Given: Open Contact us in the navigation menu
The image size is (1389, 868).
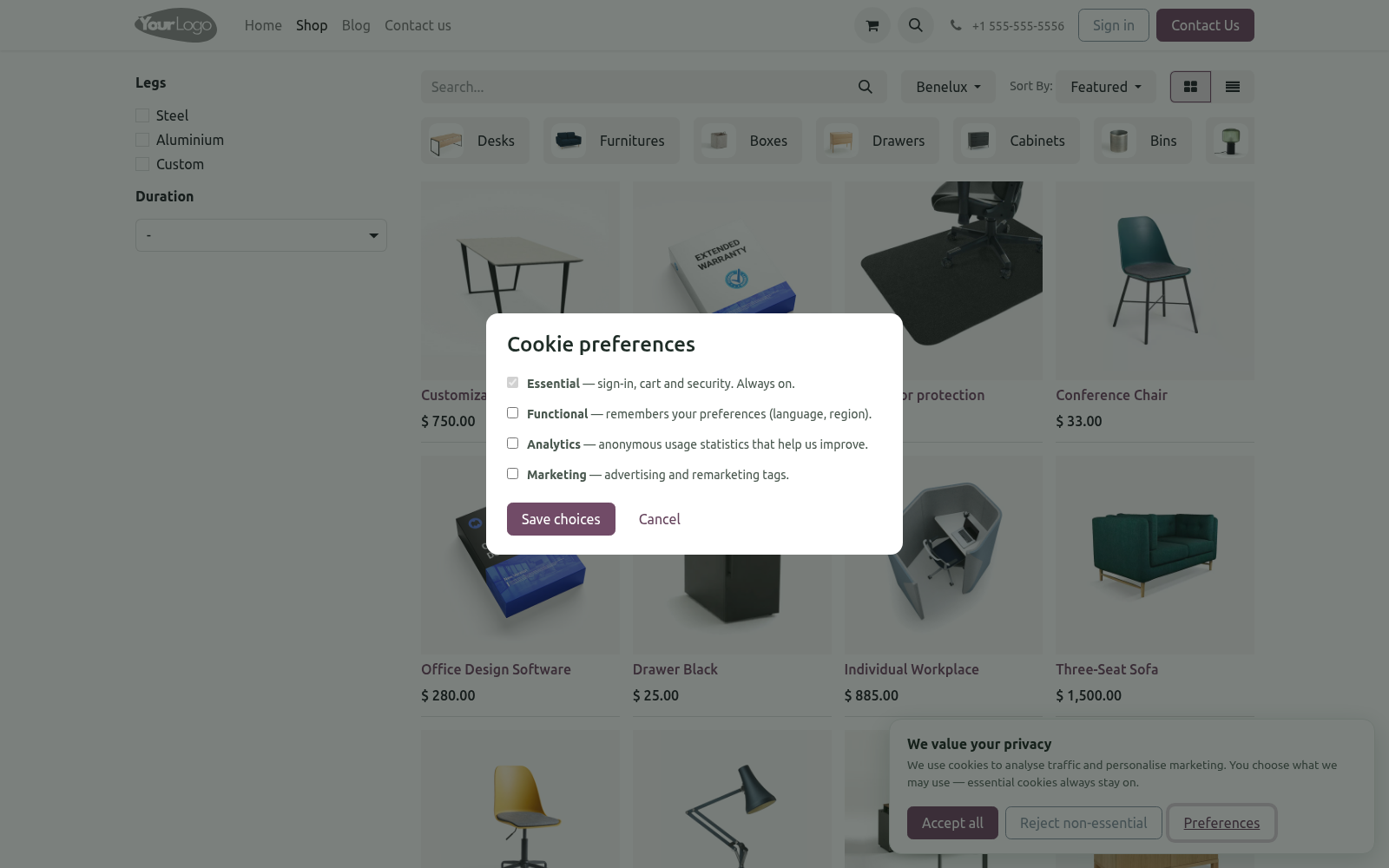Looking at the screenshot, I should 418,25.
